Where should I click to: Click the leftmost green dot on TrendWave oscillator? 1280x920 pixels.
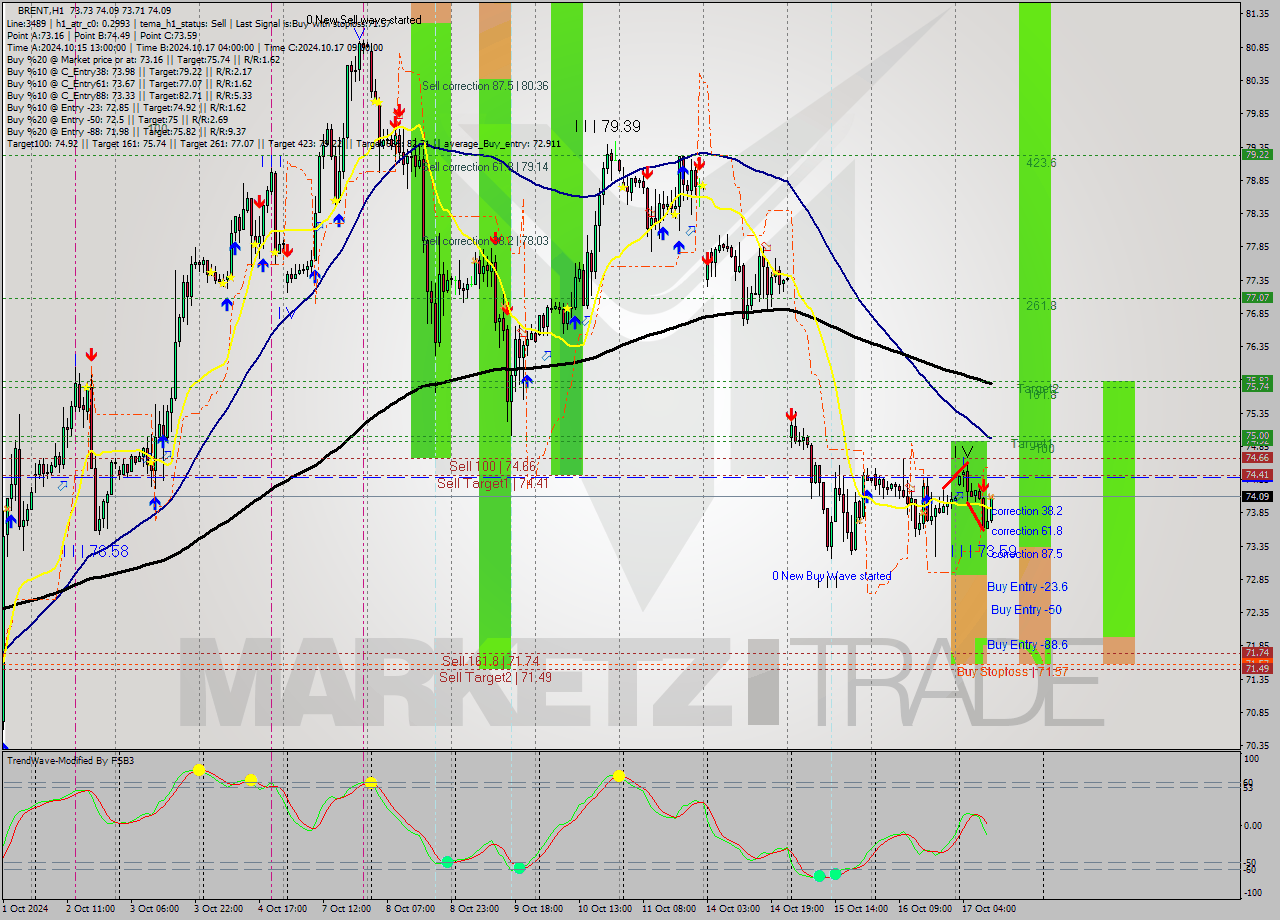pos(447,861)
